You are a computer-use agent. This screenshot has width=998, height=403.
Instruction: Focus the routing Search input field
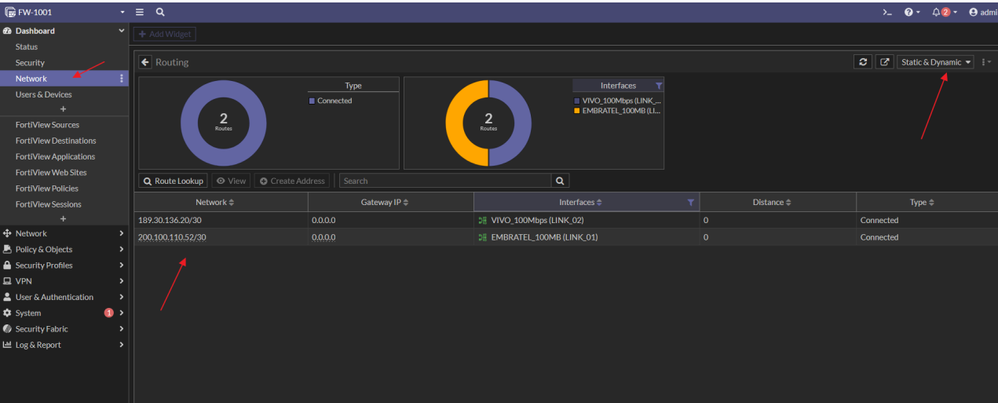pos(446,181)
